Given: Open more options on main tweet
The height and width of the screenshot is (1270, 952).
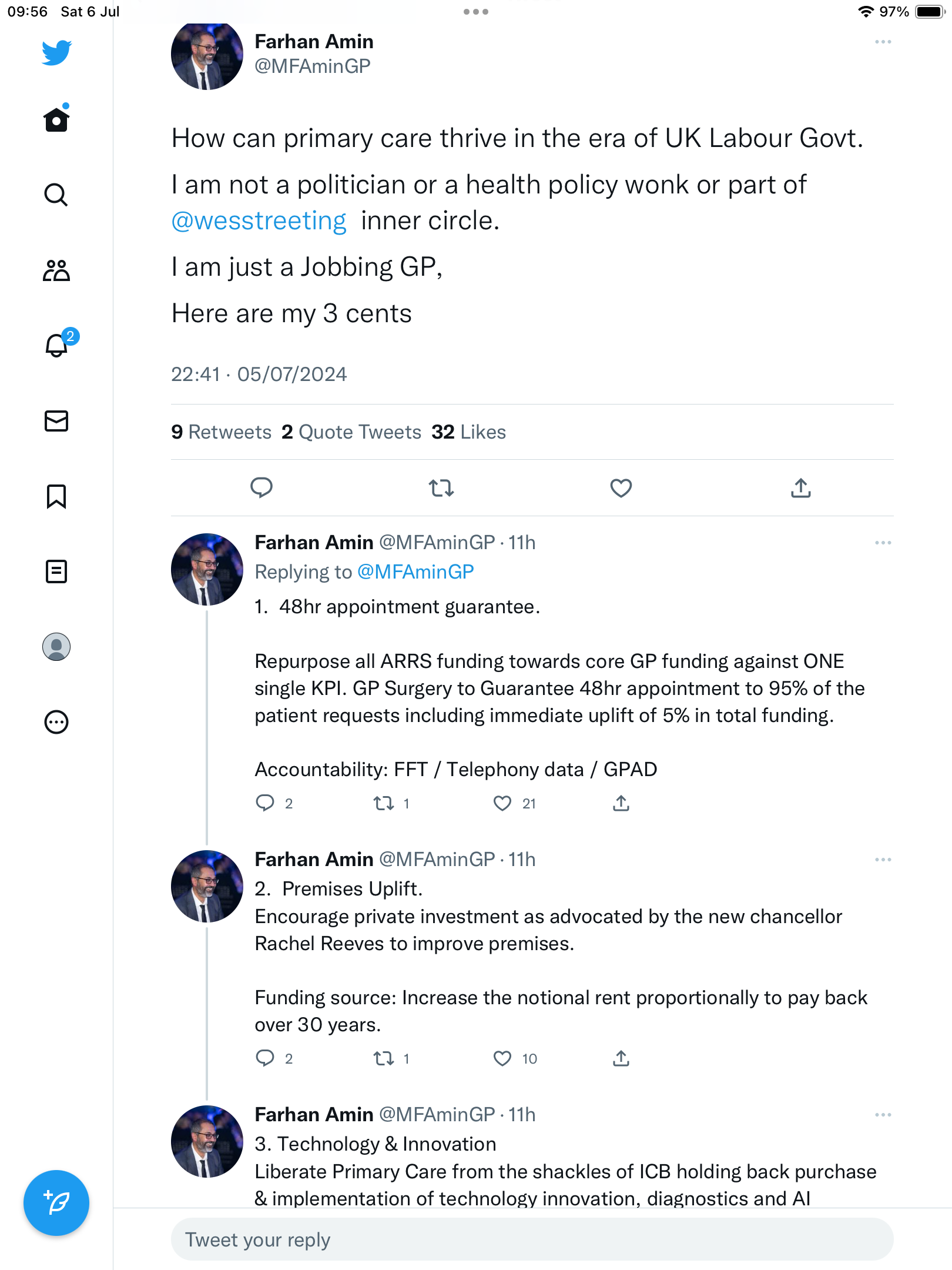Looking at the screenshot, I should pyautogui.click(x=883, y=42).
